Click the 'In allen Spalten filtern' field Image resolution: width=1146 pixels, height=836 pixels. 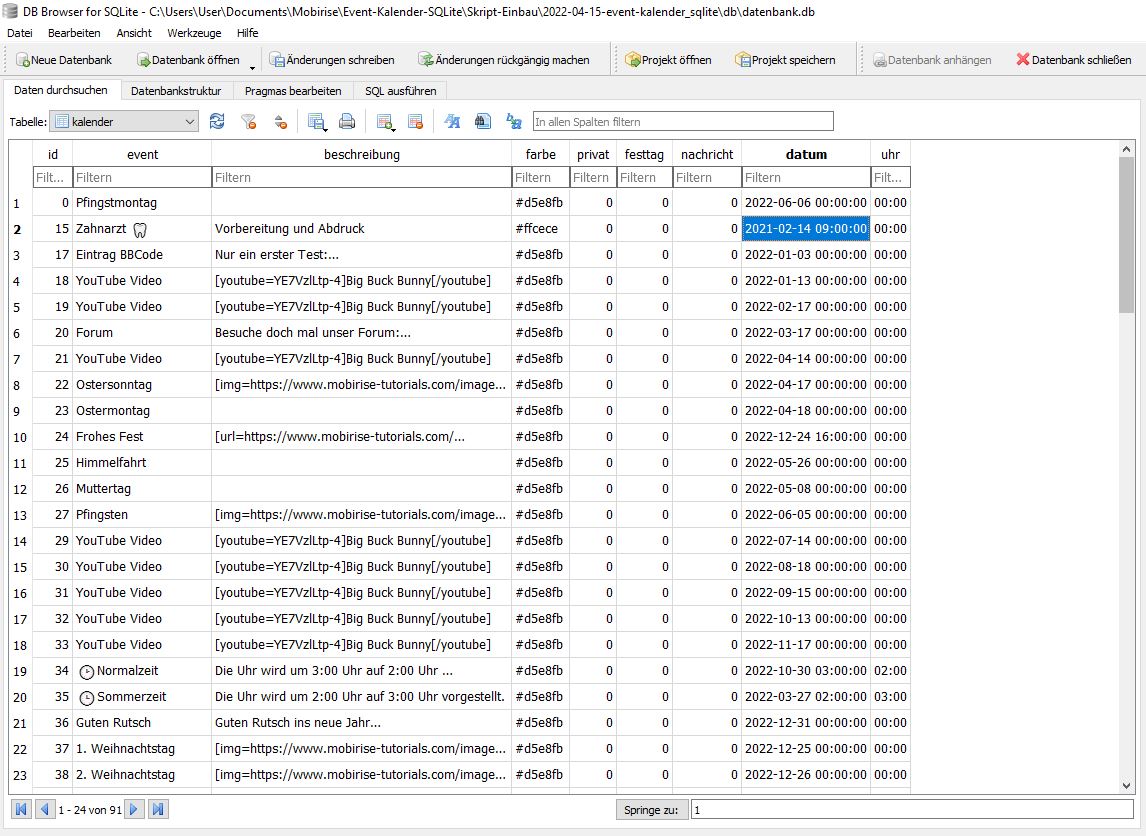click(x=682, y=122)
